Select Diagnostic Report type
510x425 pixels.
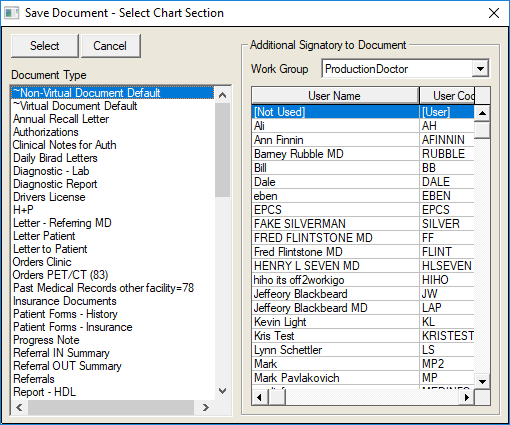tap(113, 184)
